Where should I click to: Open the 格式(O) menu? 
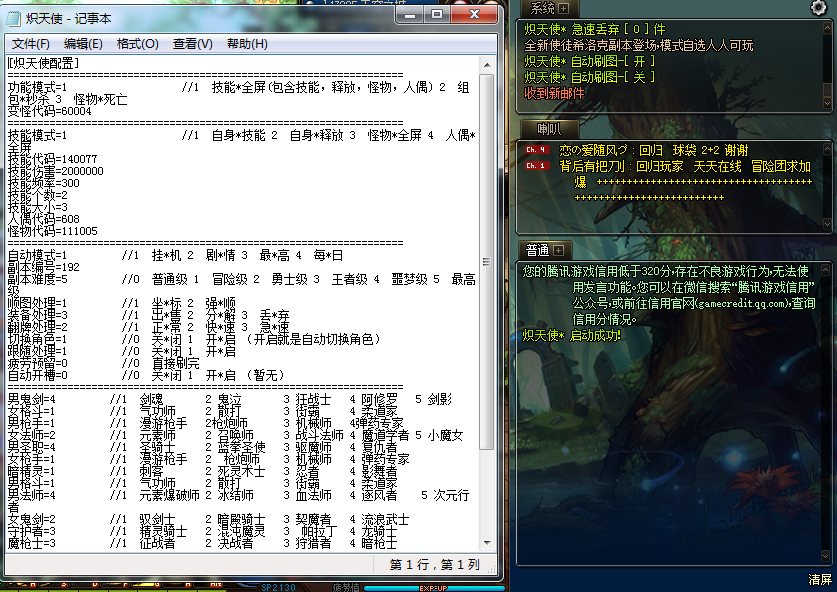[137, 44]
